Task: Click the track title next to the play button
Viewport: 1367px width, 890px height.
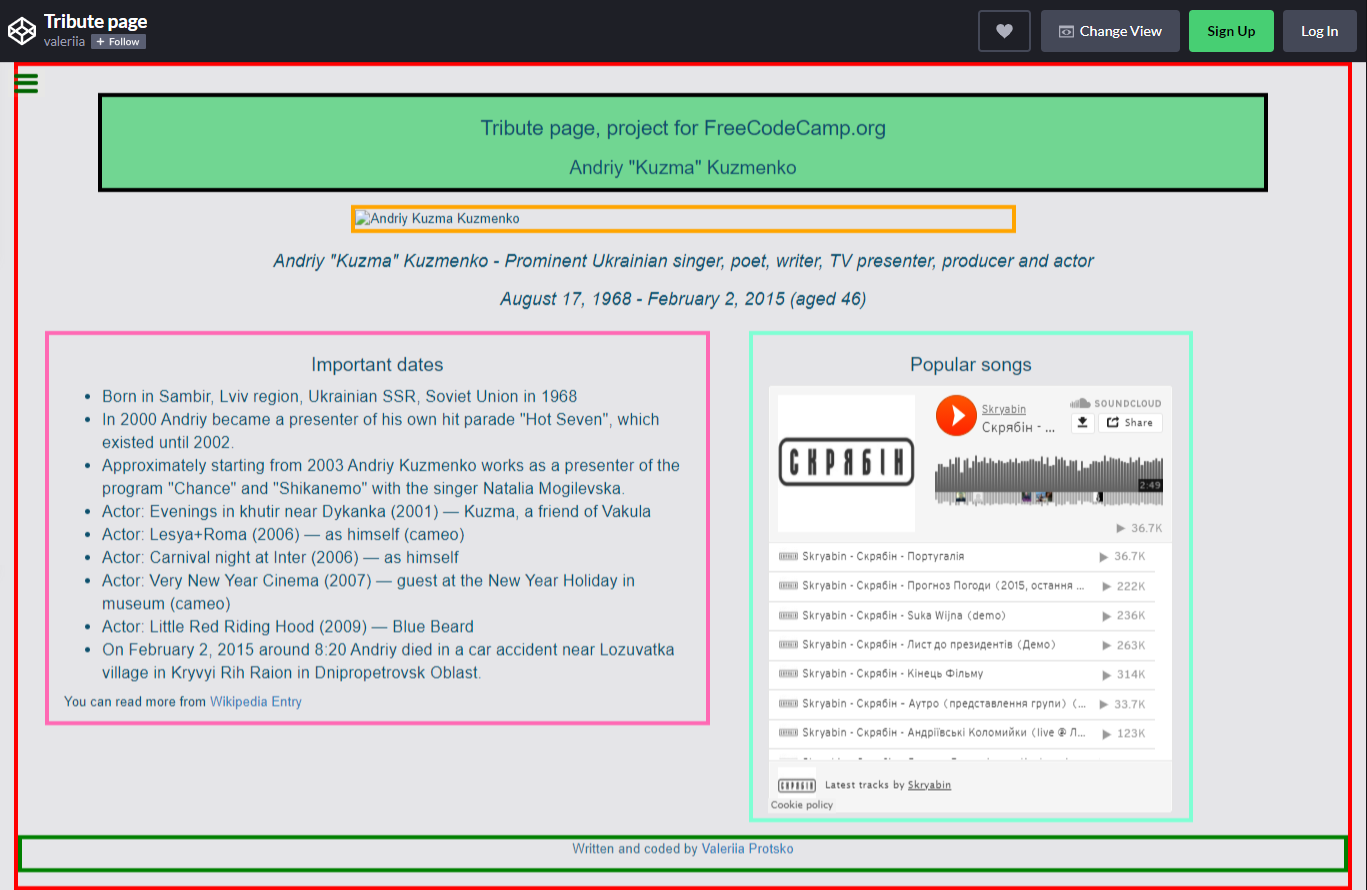Action: point(1018,427)
